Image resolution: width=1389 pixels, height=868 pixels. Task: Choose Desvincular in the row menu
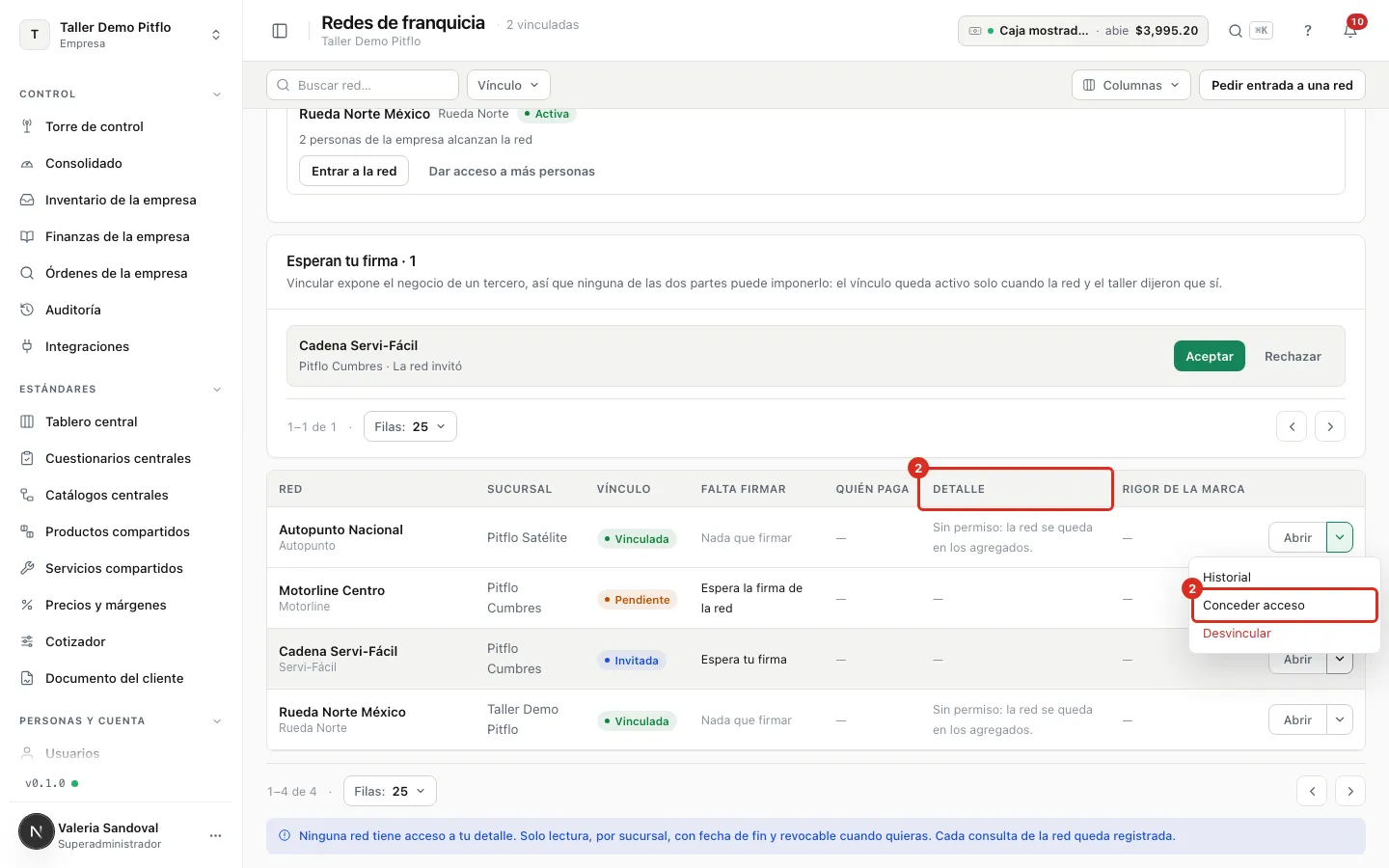tap(1284, 633)
